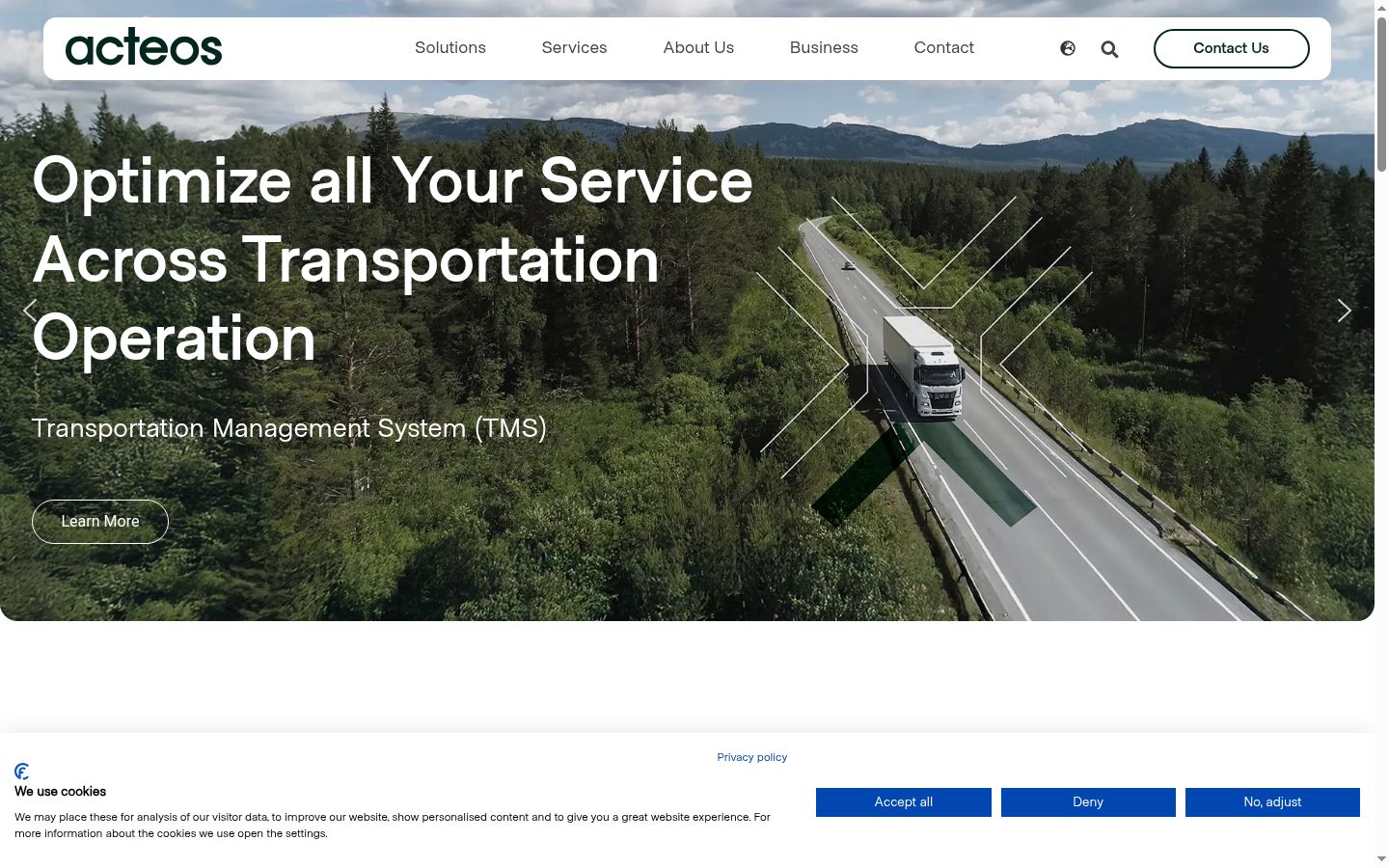Open the language globe selector

tap(1068, 48)
